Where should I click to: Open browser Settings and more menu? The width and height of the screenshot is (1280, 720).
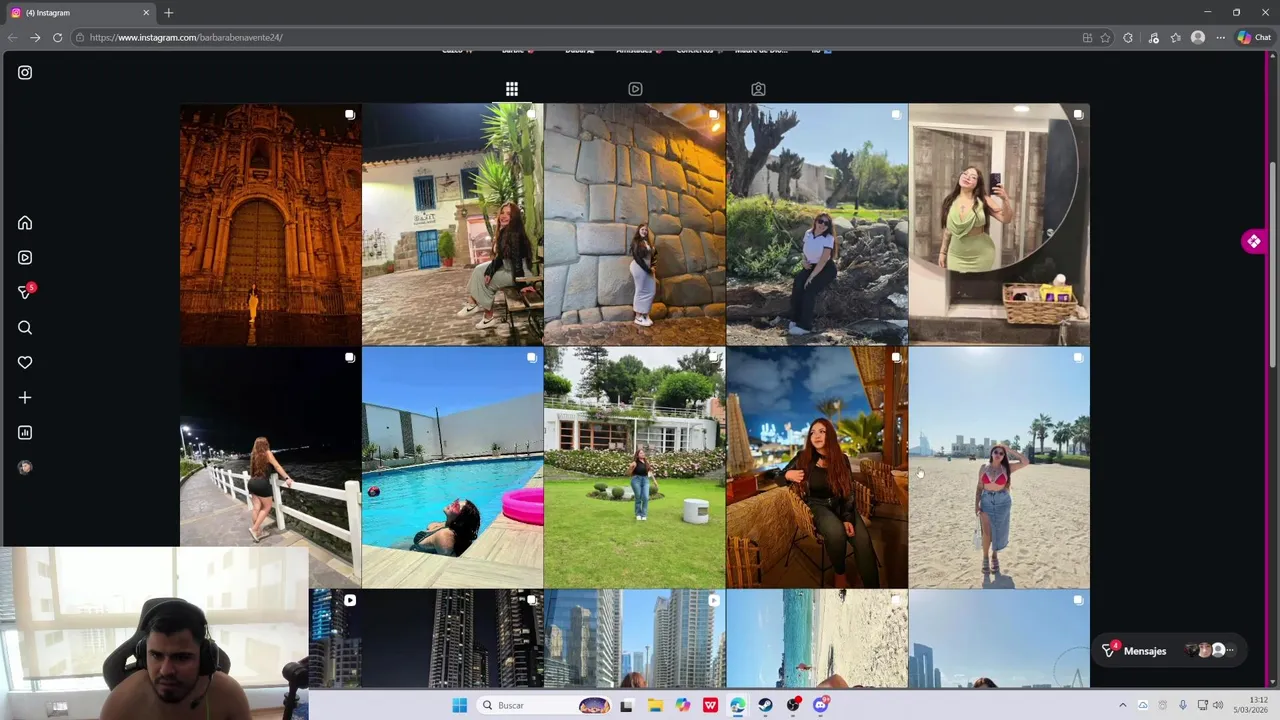pyautogui.click(x=1220, y=37)
